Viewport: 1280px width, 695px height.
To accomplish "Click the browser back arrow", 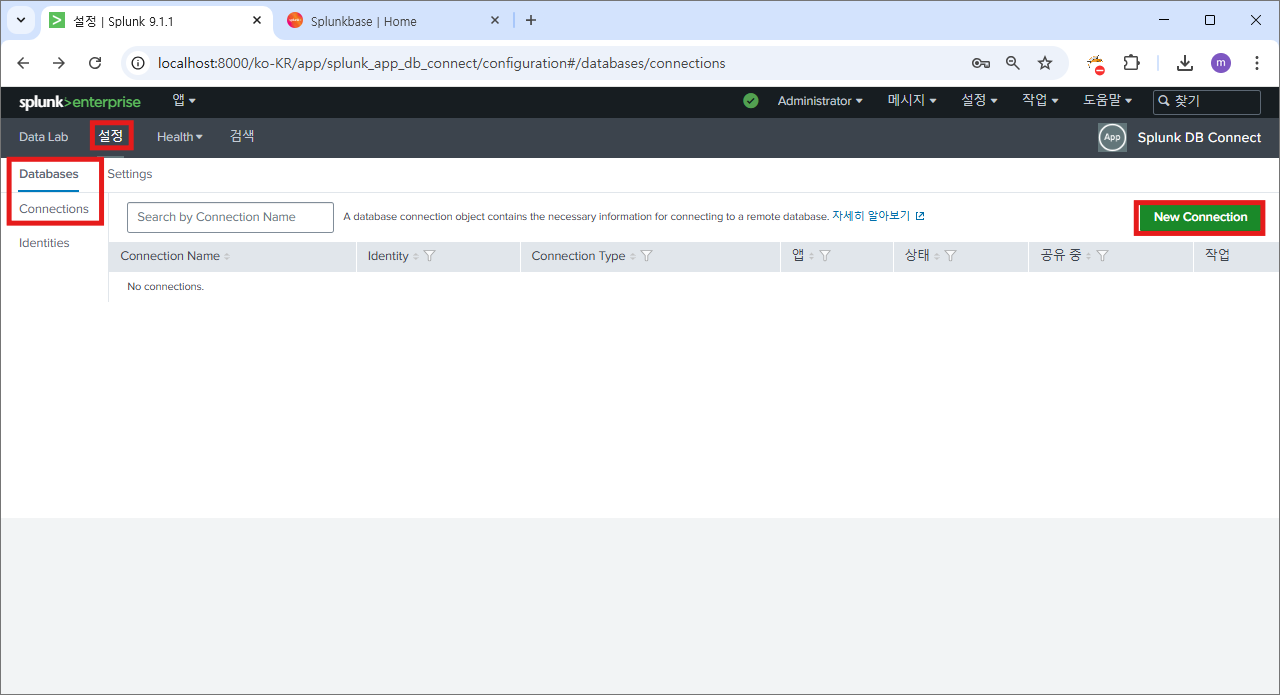I will [23, 63].
